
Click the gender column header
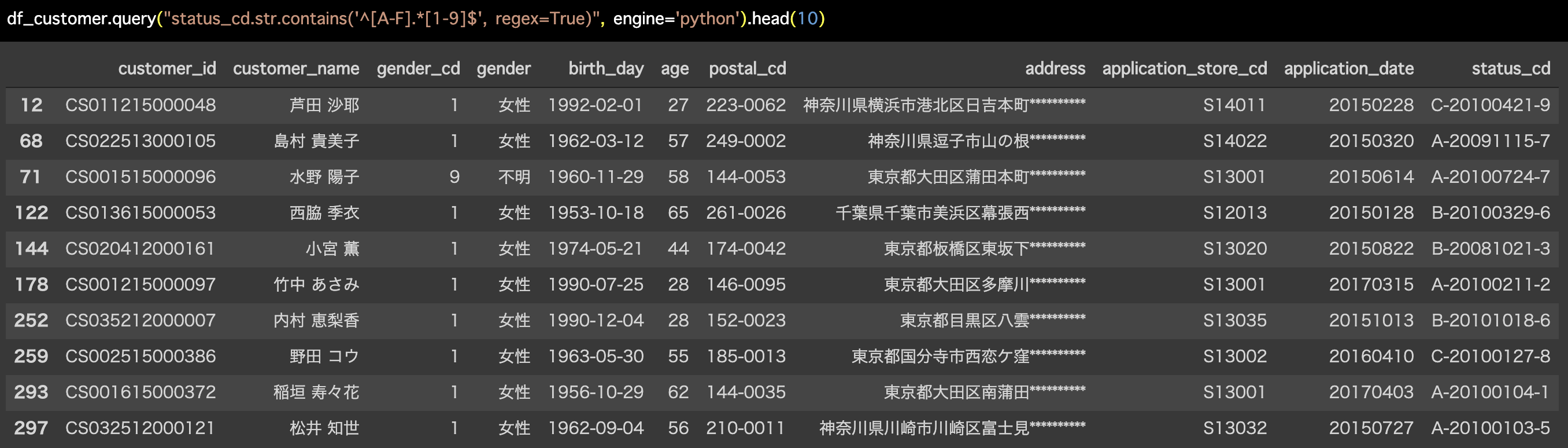tap(504, 69)
